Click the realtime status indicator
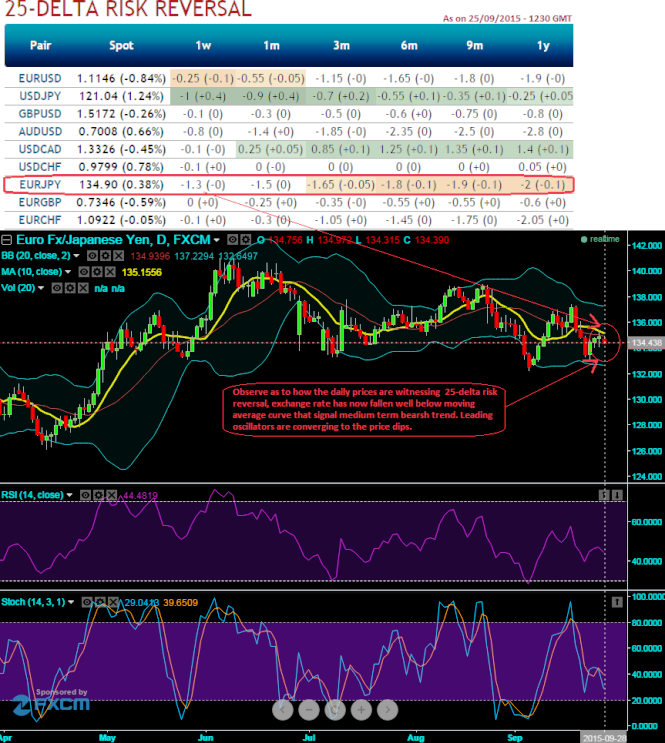Screen dimensions: 665x743 tap(600, 239)
